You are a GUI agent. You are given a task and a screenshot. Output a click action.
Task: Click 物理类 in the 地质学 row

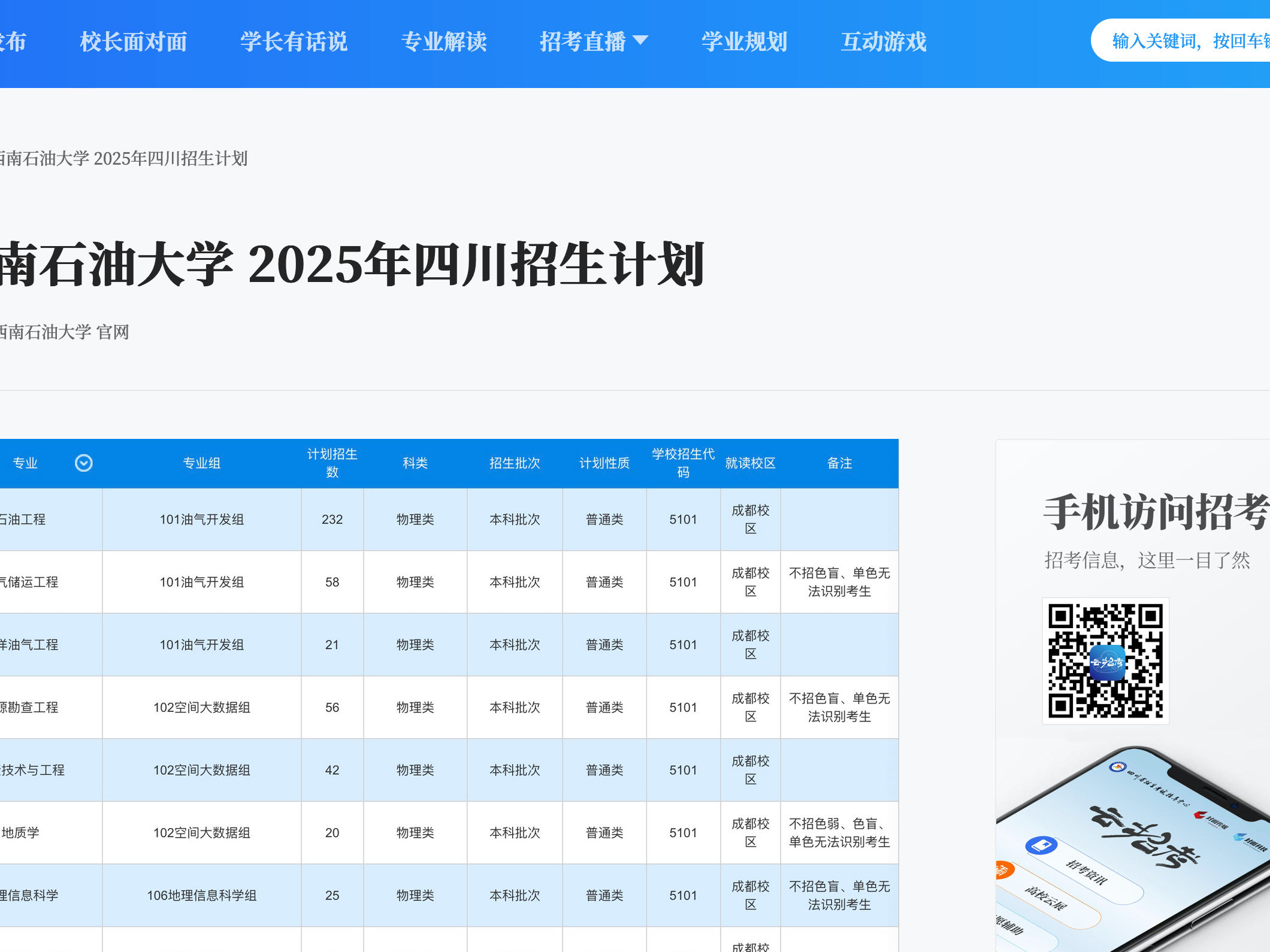(x=415, y=833)
